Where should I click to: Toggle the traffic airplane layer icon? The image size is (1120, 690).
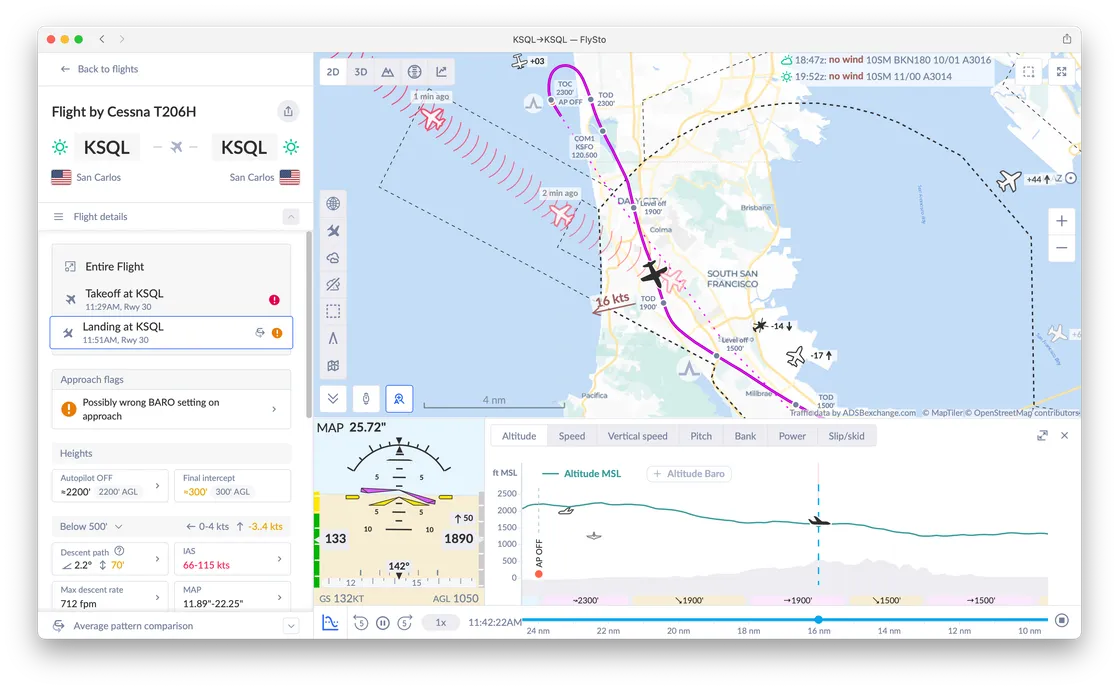[x=333, y=231]
